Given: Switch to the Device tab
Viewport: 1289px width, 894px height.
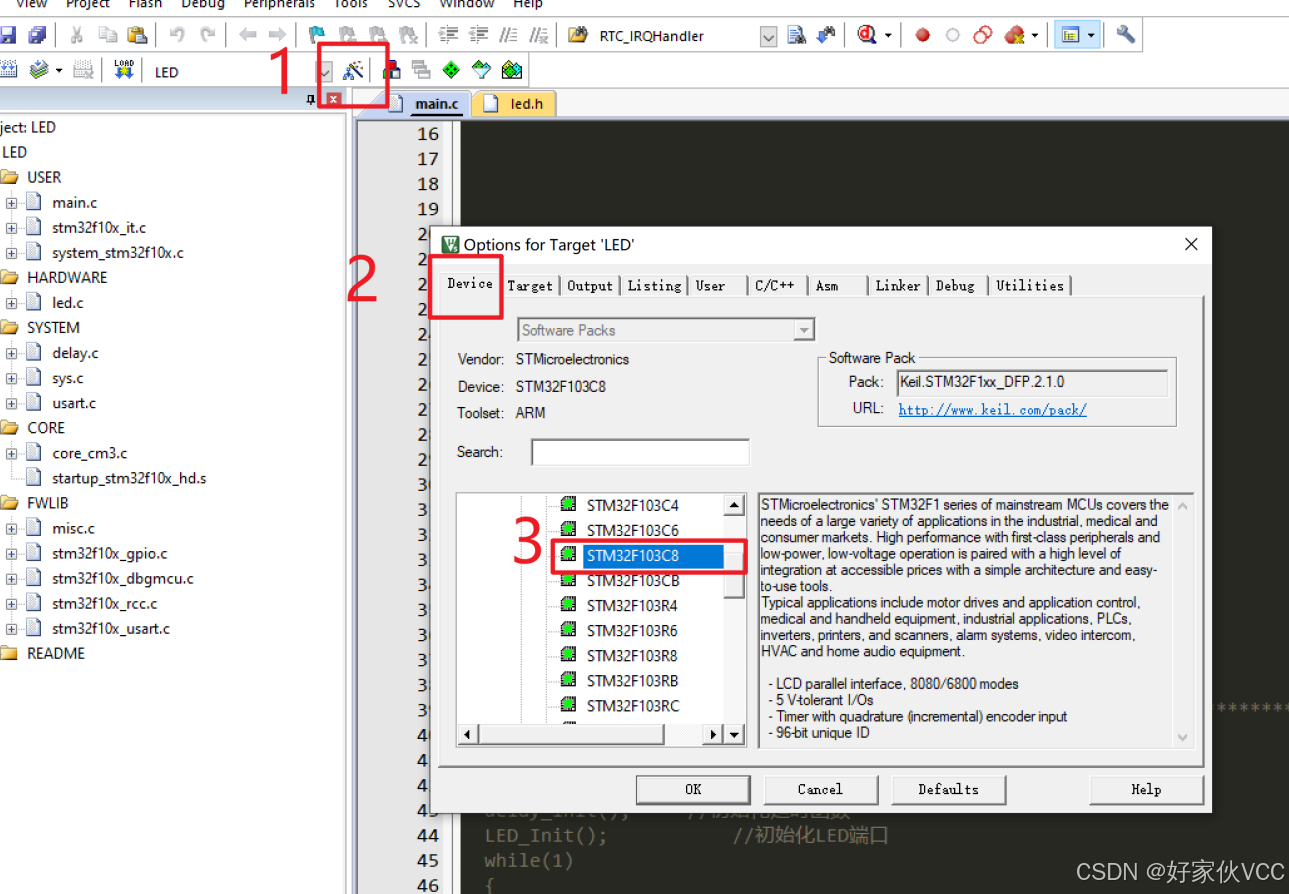Looking at the screenshot, I should 469,284.
